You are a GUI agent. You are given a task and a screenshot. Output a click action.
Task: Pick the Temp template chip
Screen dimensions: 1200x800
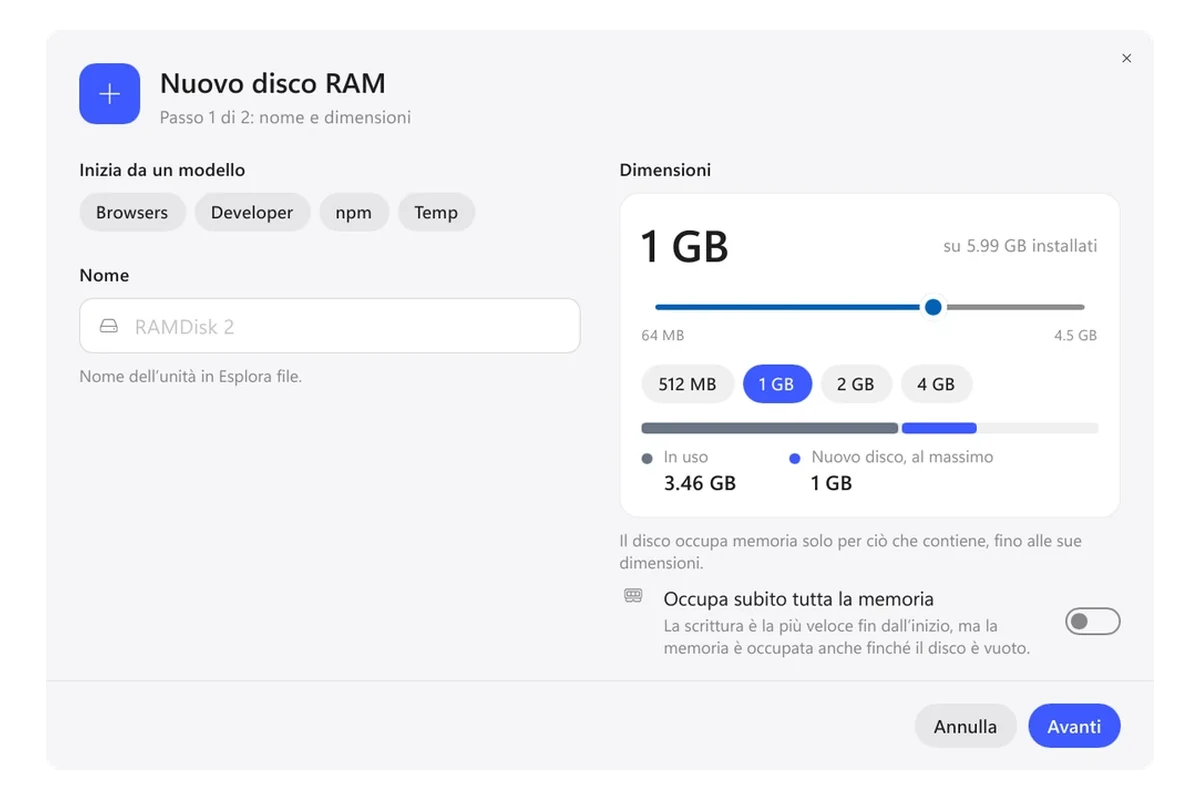436,212
